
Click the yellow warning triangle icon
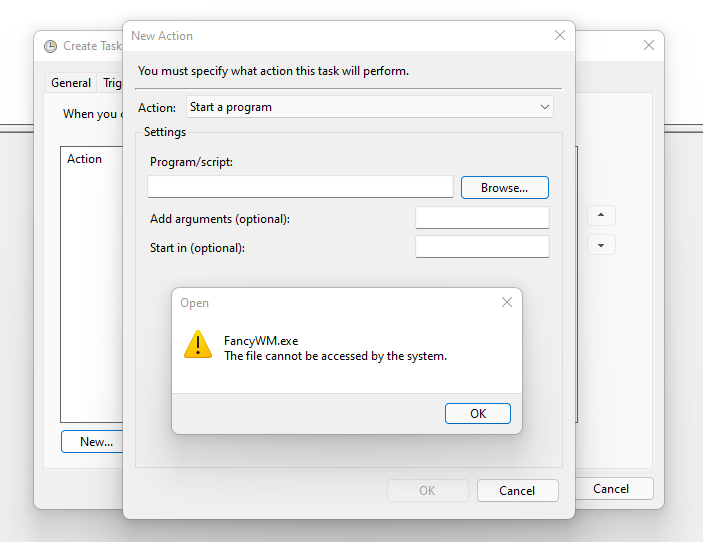coord(198,345)
